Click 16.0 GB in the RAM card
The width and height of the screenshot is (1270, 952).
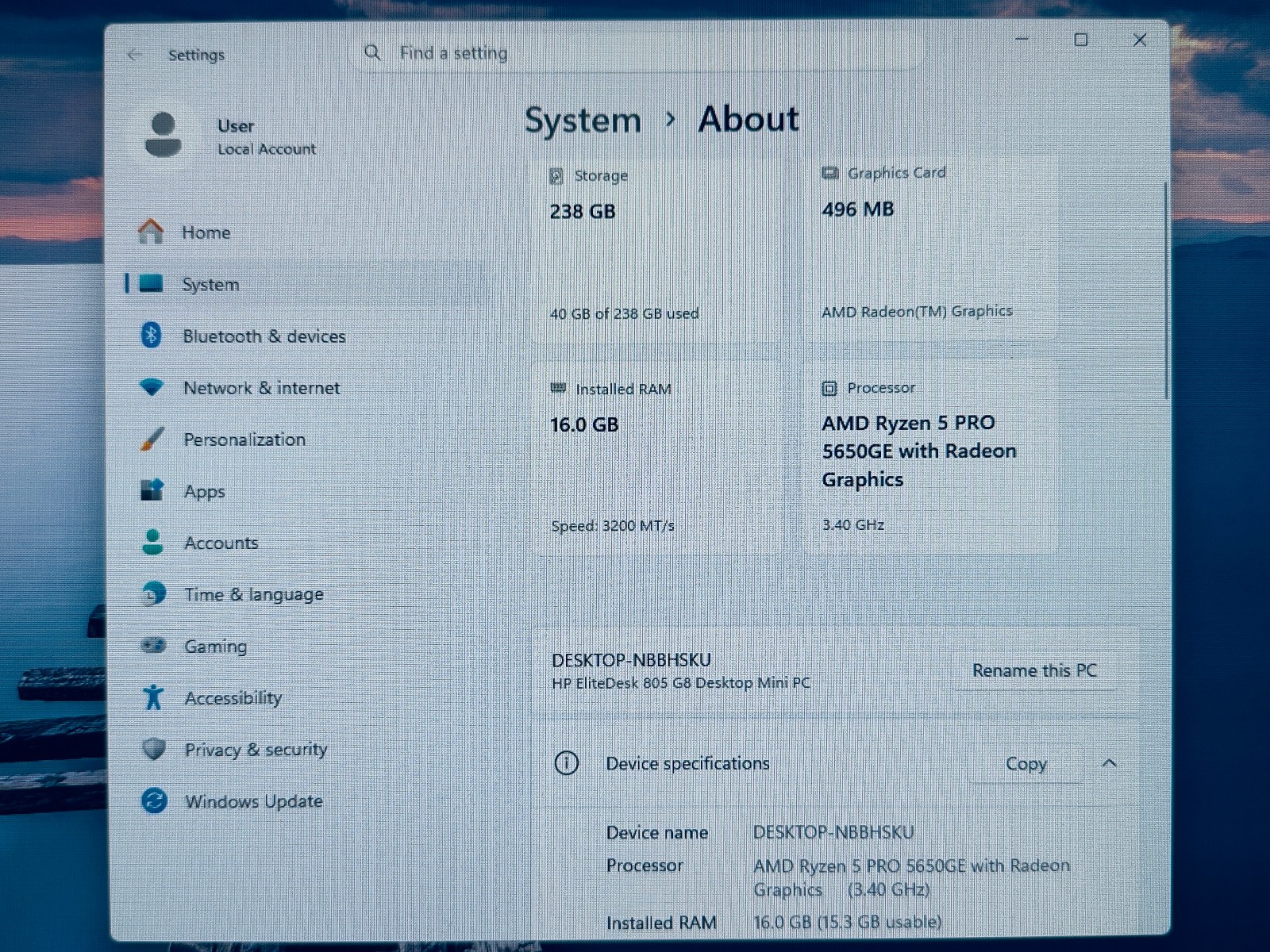point(584,424)
